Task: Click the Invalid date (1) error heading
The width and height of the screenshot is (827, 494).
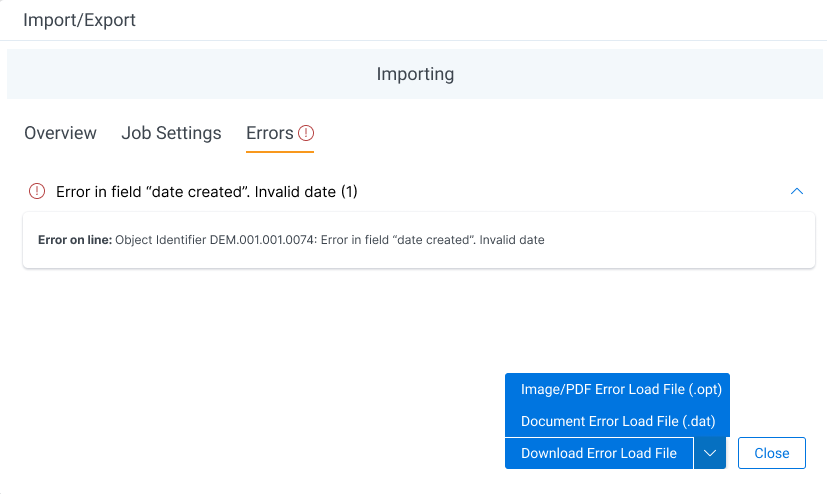Action: click(x=207, y=191)
